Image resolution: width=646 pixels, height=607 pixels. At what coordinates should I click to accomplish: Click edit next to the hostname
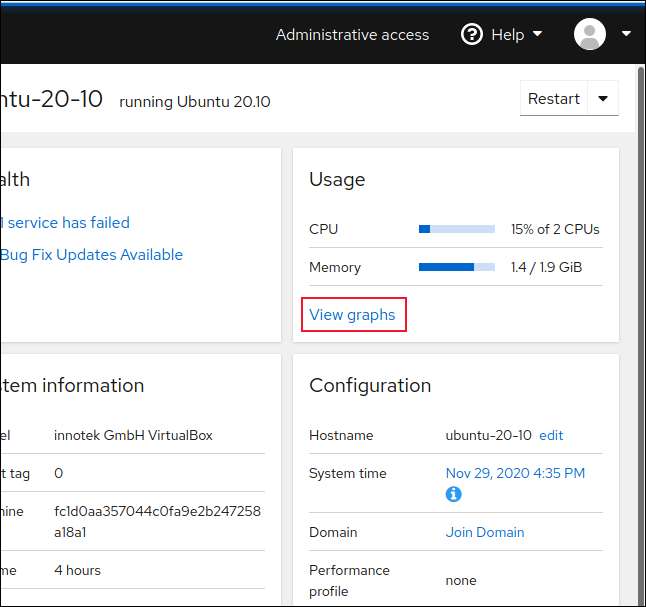pyautogui.click(x=551, y=435)
